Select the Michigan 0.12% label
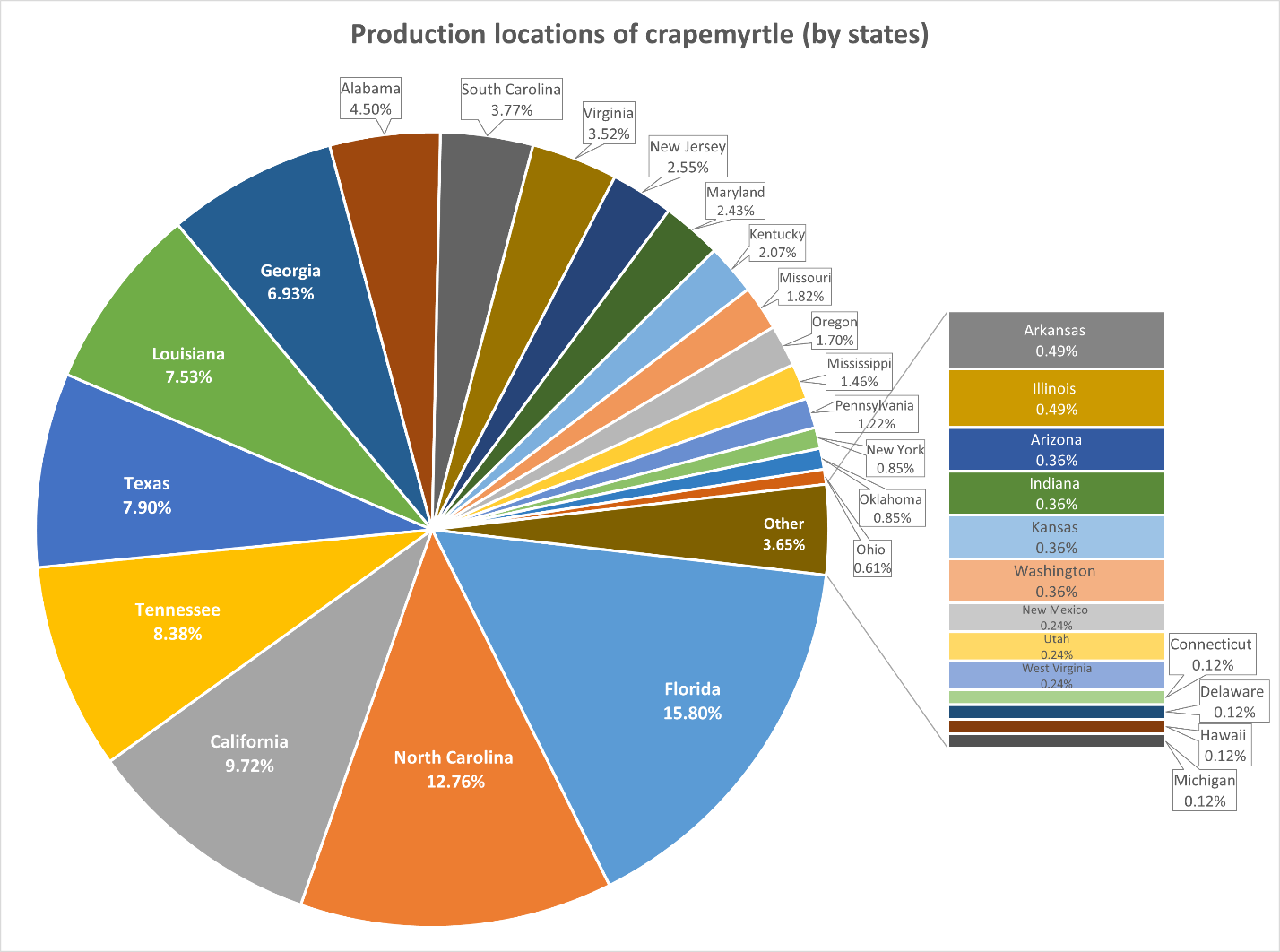1280x952 pixels. 1205,791
